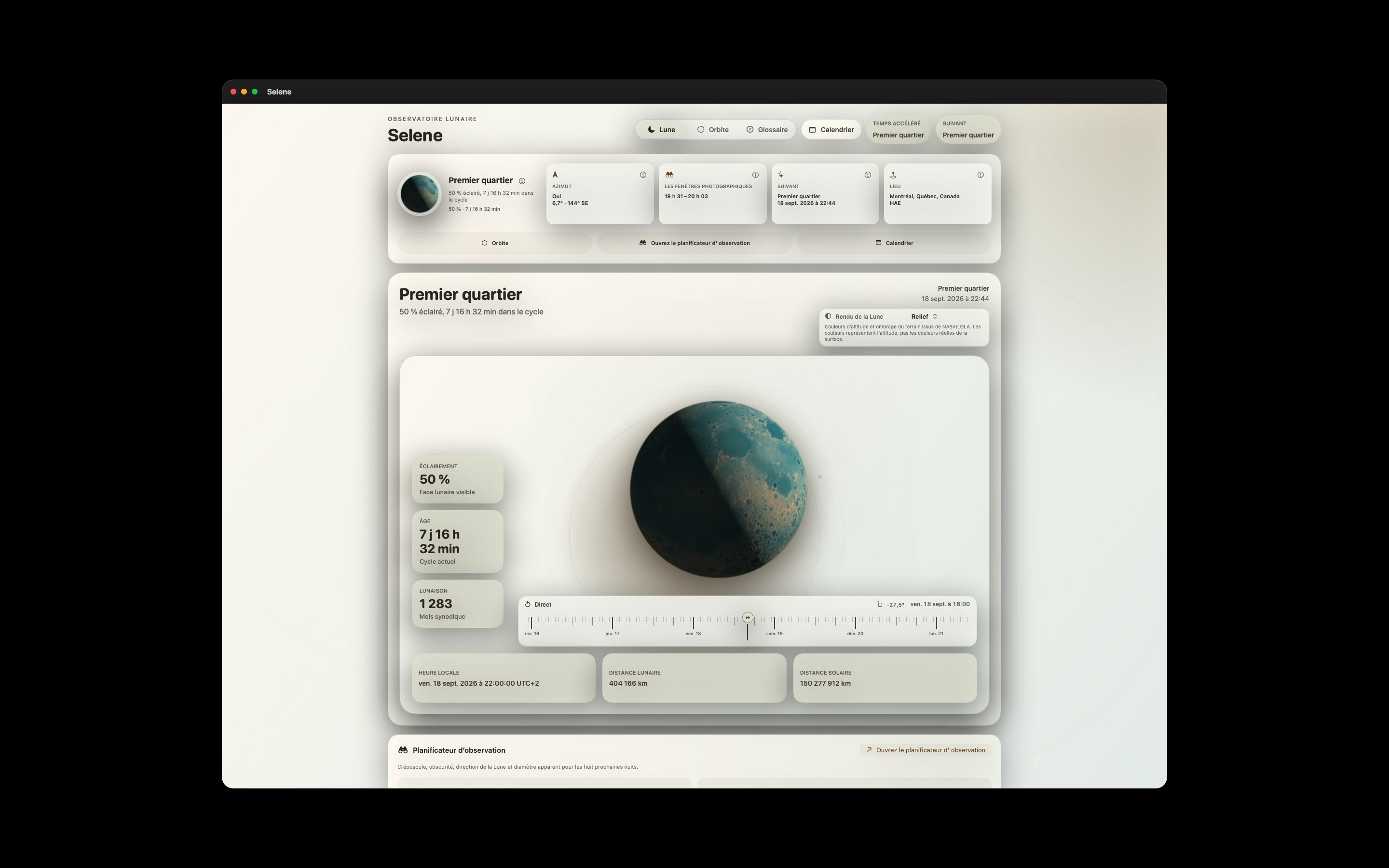The width and height of the screenshot is (1389, 868).
Task: Switch to the Orbite tab
Action: [x=713, y=130]
